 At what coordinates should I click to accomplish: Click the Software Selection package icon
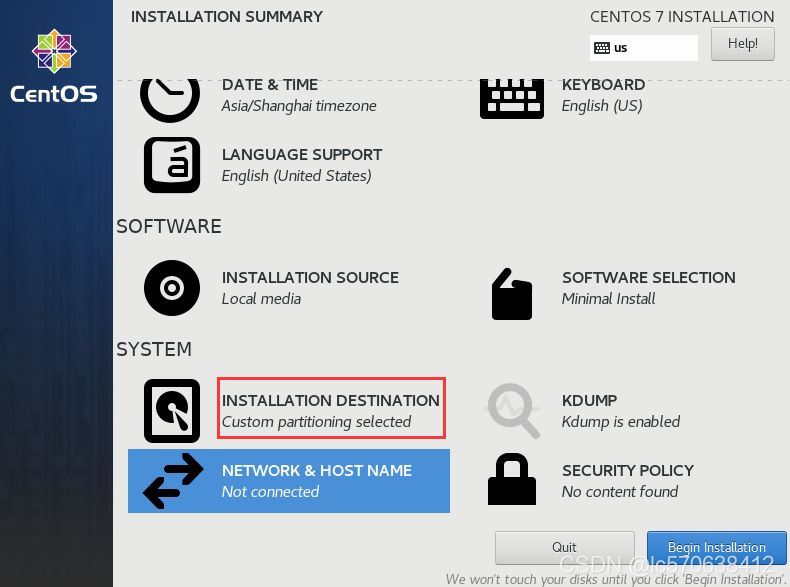(512, 294)
